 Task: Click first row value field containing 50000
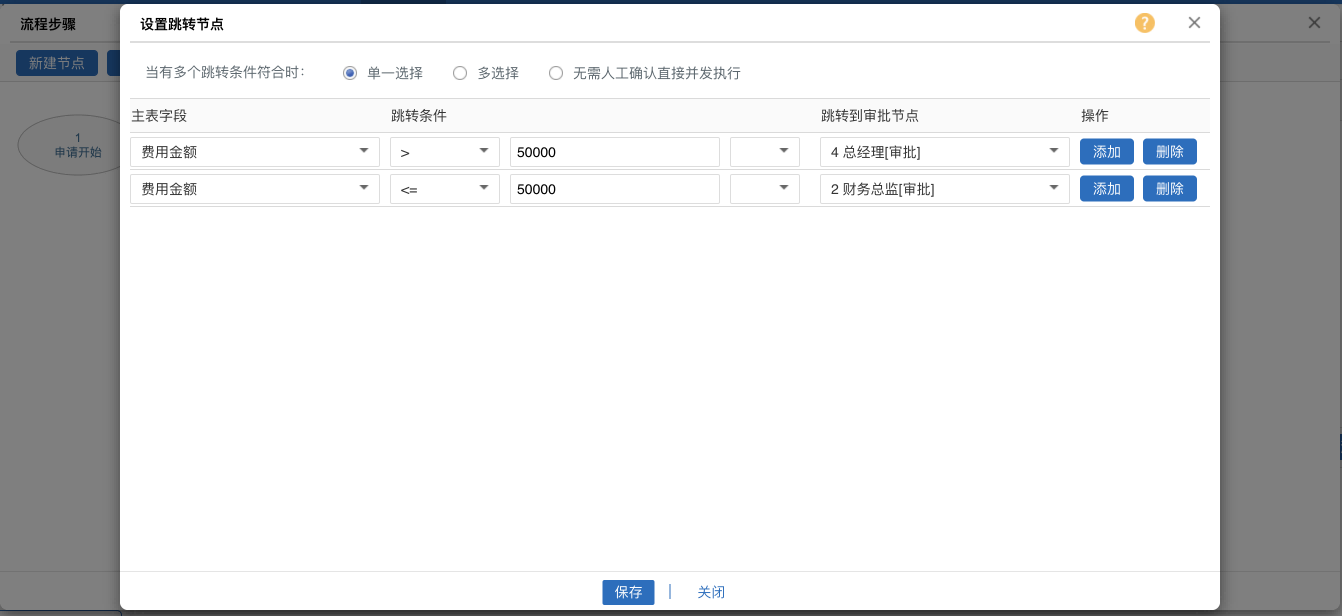(x=614, y=152)
